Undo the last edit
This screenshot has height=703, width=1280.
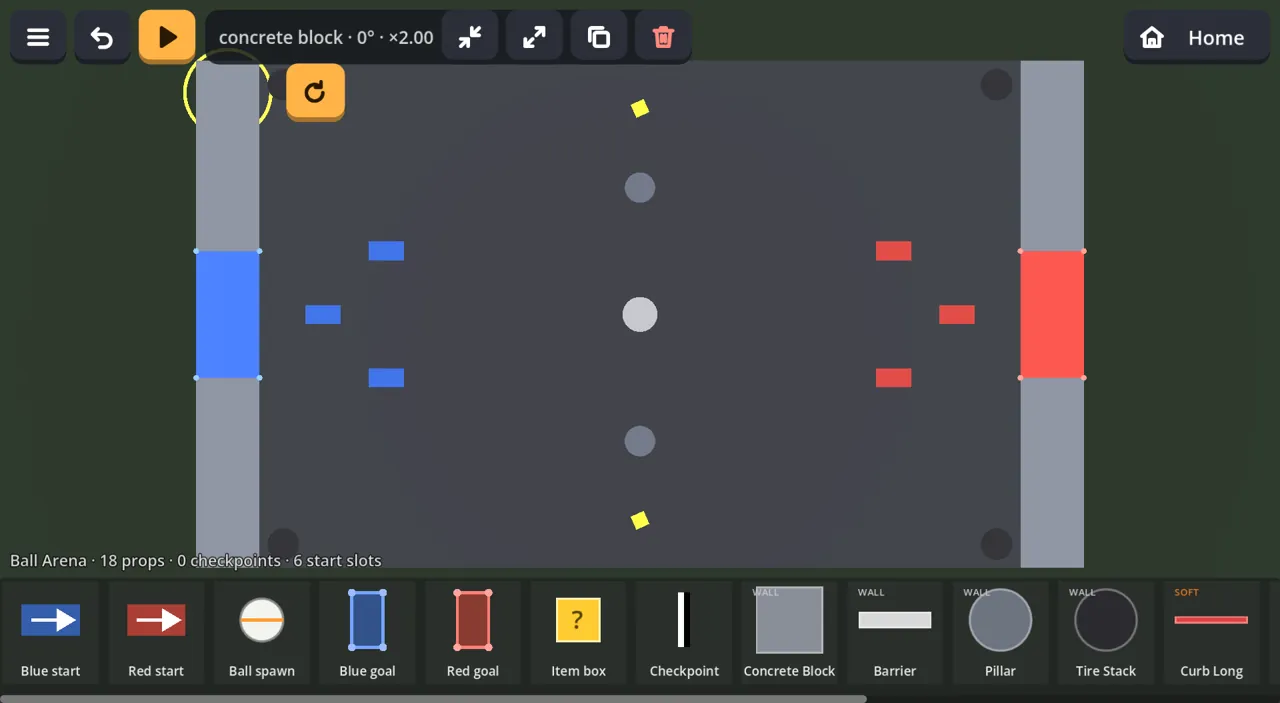coord(102,37)
